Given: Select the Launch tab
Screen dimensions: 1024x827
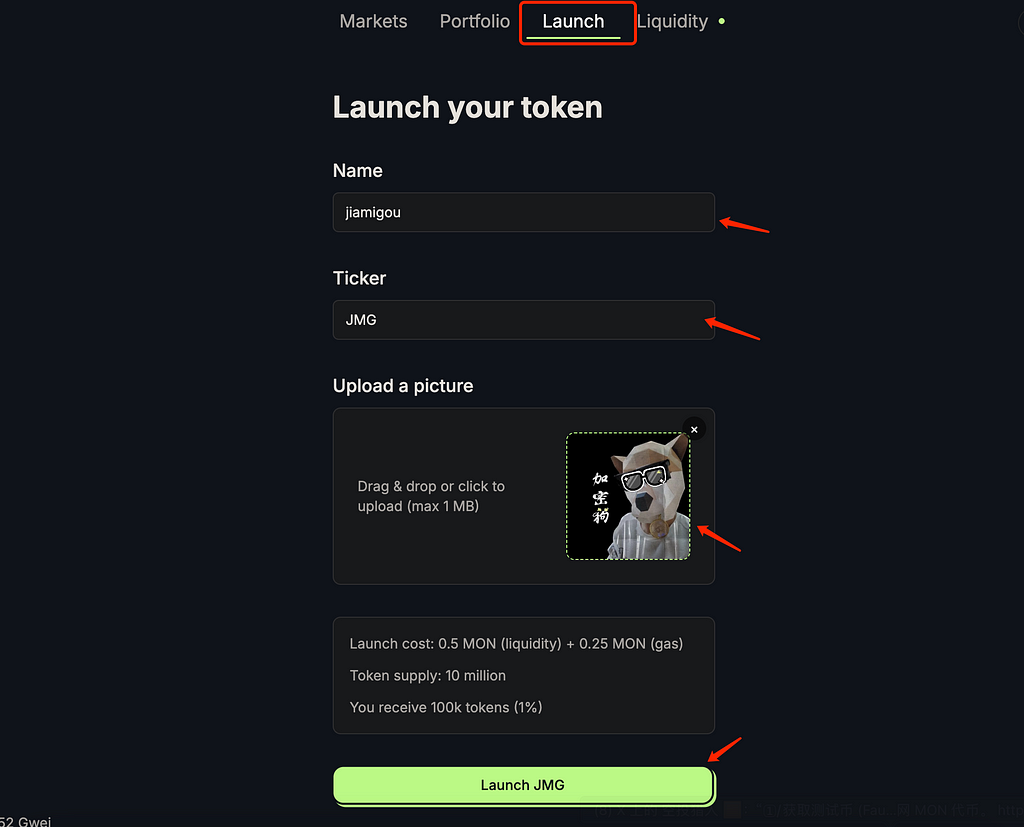Looking at the screenshot, I should pyautogui.click(x=573, y=22).
